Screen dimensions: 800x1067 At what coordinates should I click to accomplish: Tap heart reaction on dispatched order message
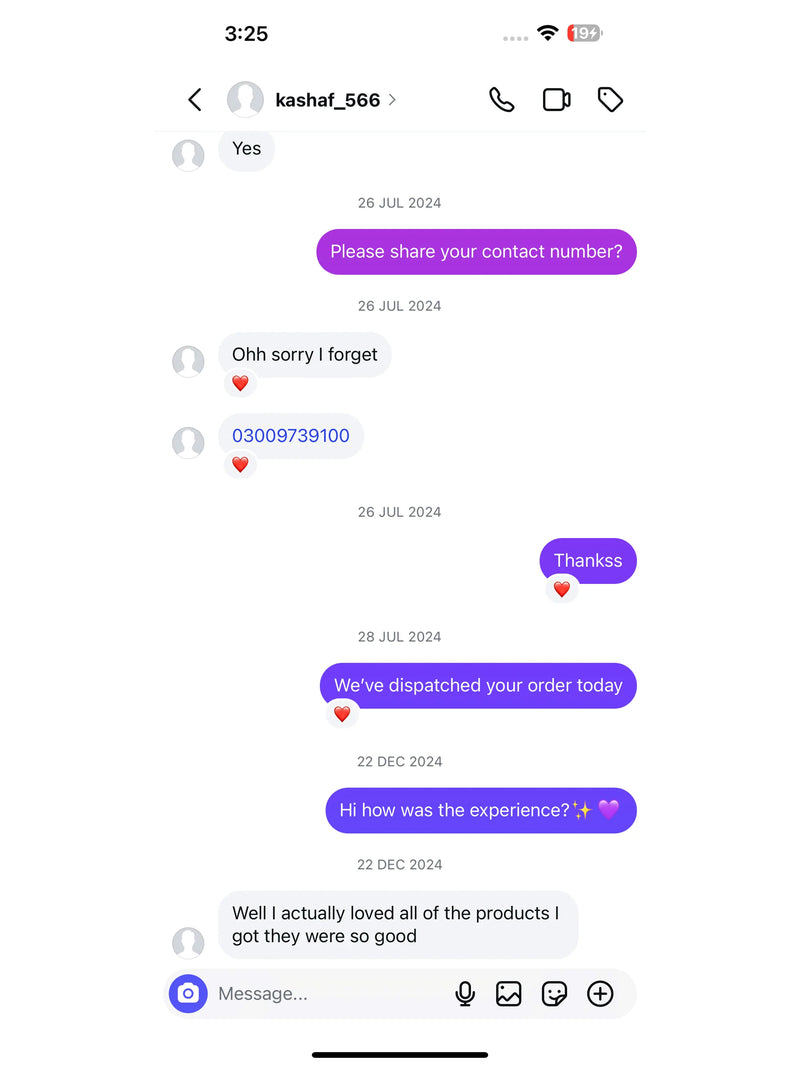click(342, 714)
